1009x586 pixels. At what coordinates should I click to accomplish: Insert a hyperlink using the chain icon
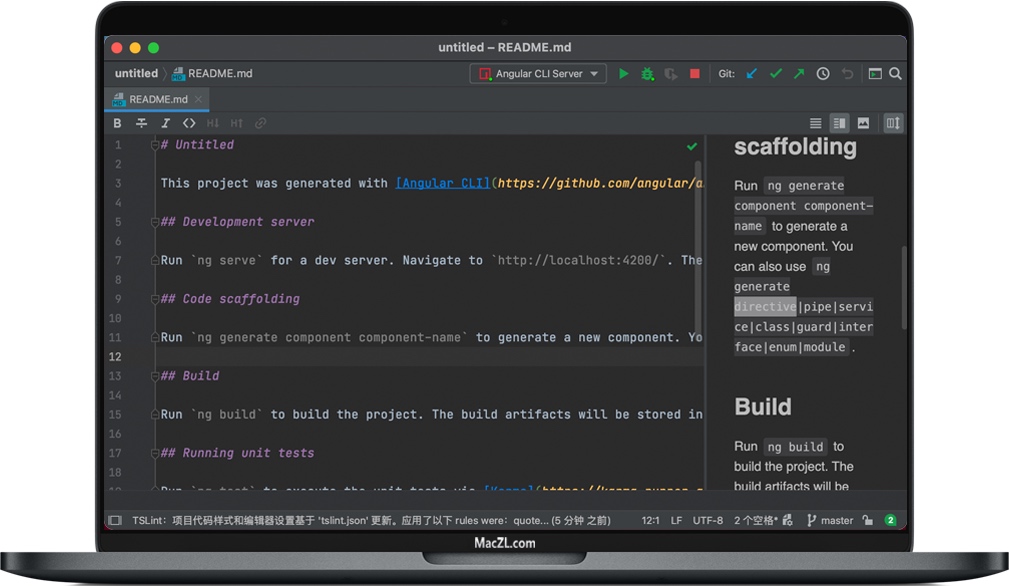click(x=262, y=122)
